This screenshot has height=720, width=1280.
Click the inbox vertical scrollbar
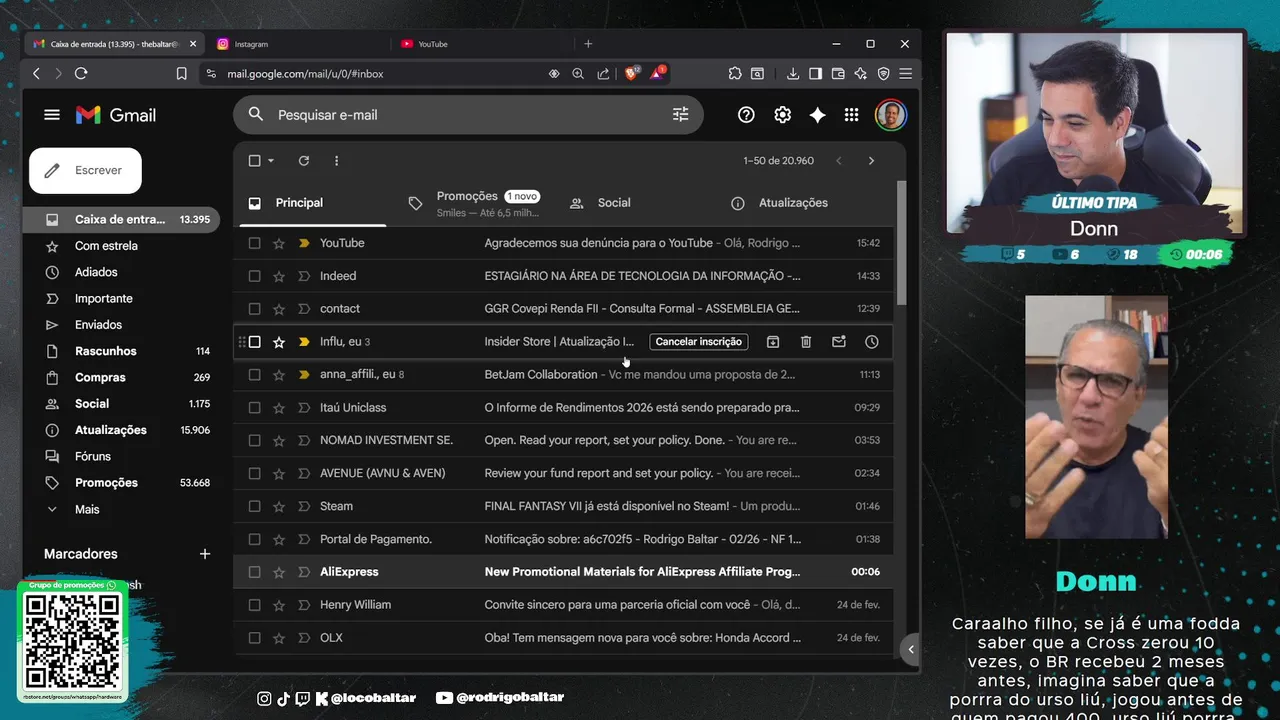(x=901, y=245)
